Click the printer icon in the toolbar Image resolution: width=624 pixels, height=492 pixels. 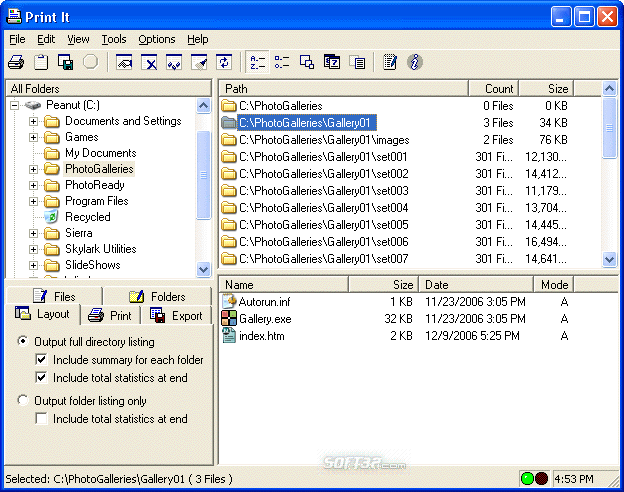coord(16,62)
